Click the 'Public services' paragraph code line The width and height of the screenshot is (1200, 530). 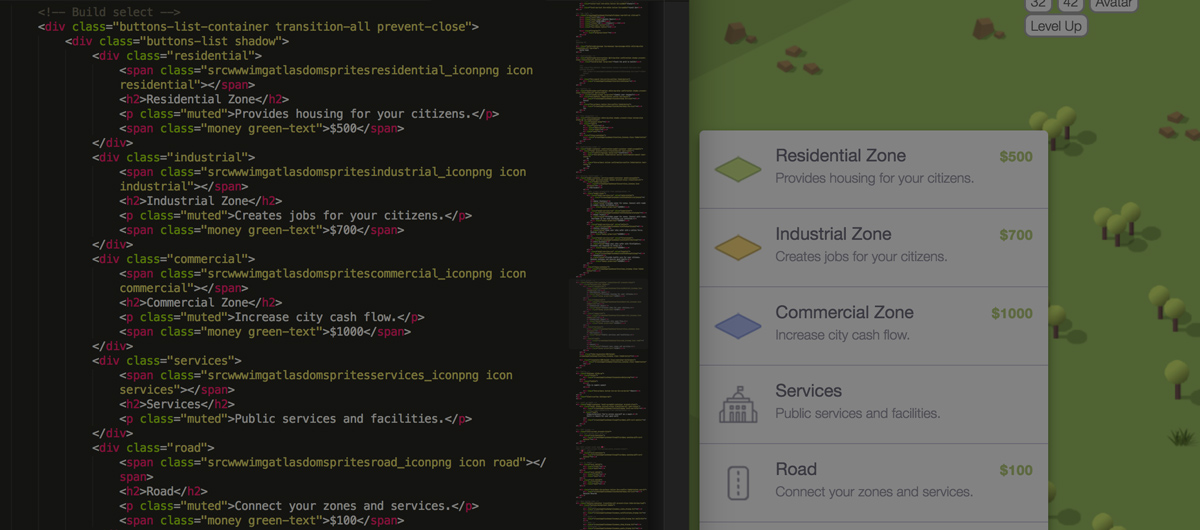click(x=296, y=419)
